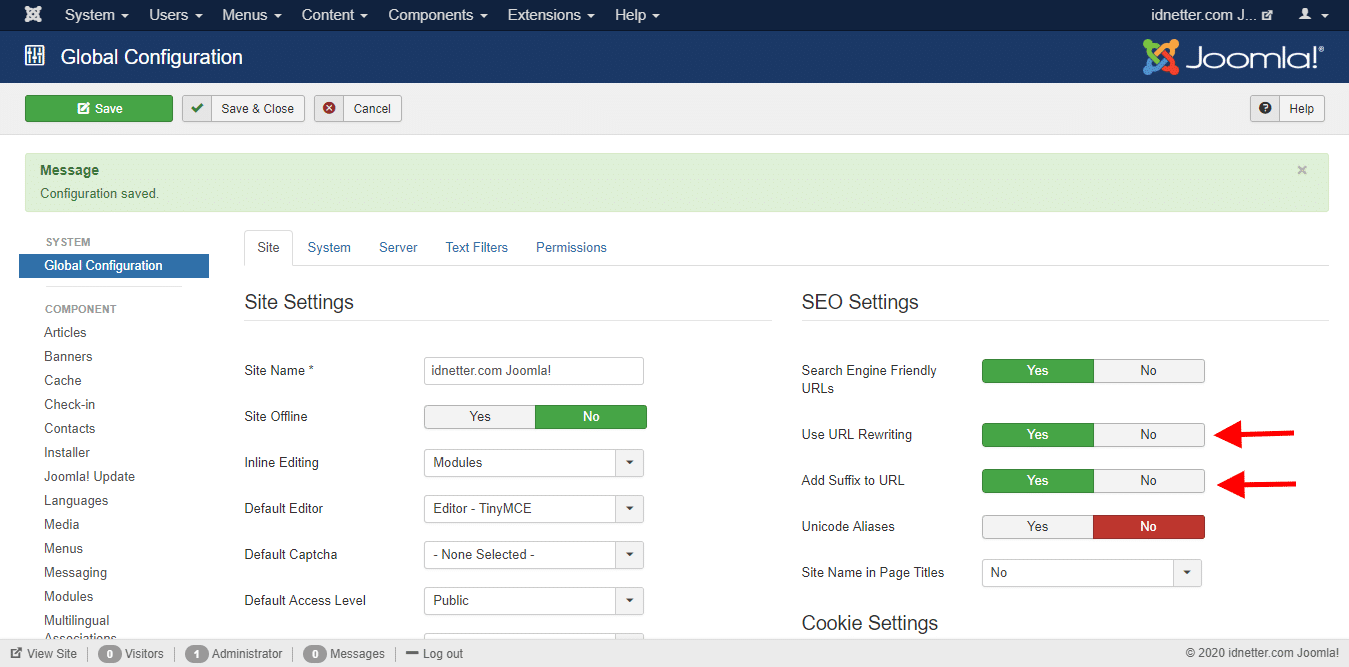1349x667 pixels.
Task: Open Media in the sidebar
Action: pos(62,525)
